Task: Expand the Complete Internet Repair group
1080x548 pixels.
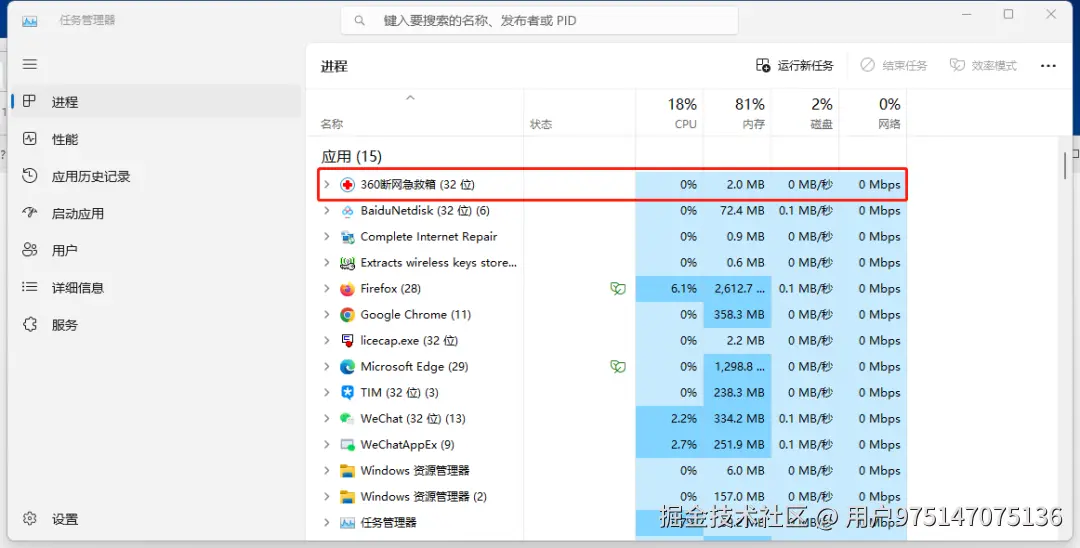Action: [327, 237]
